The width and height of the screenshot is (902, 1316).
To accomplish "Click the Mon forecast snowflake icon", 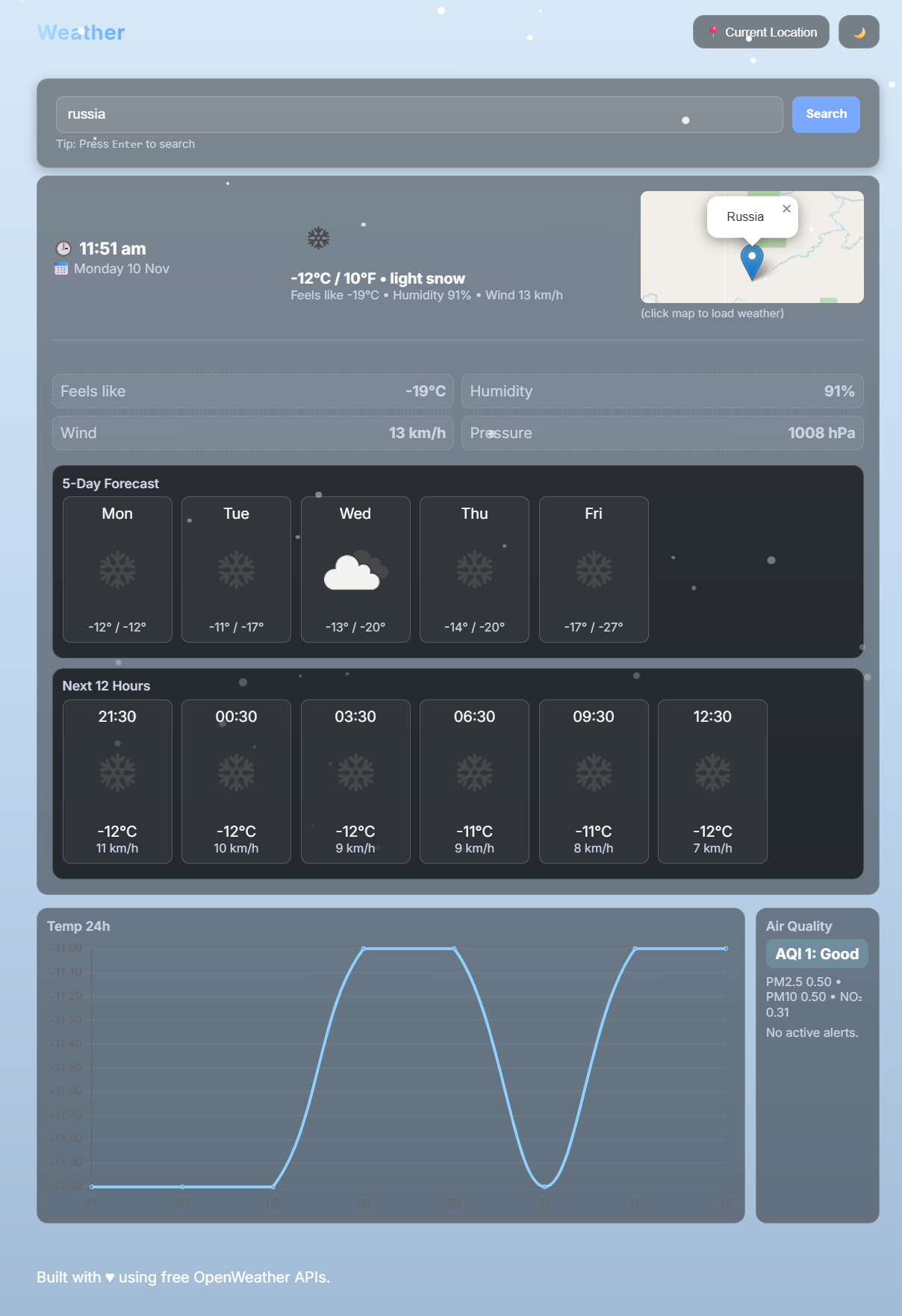I will [117, 570].
